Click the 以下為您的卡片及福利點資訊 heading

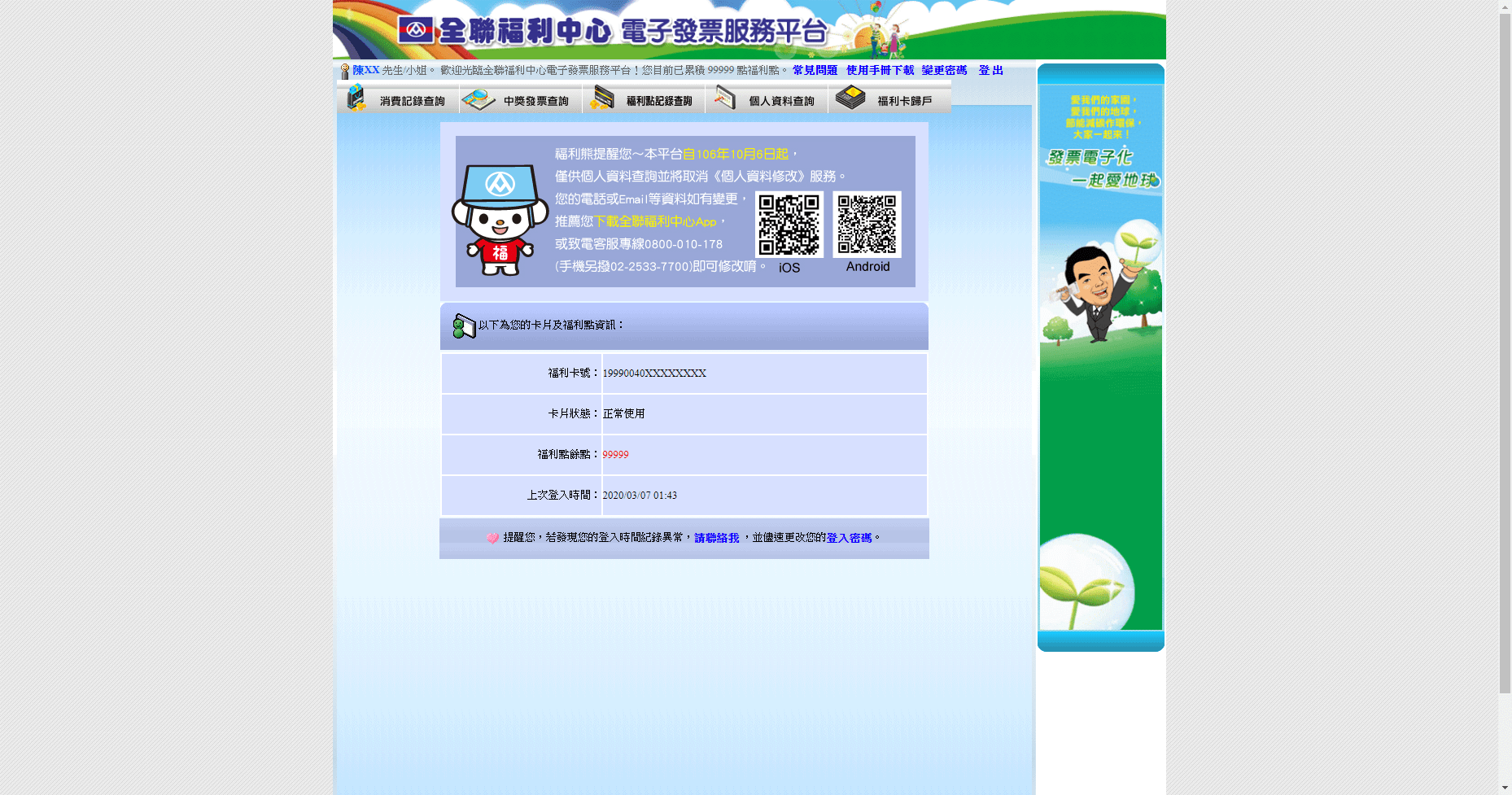click(x=552, y=325)
